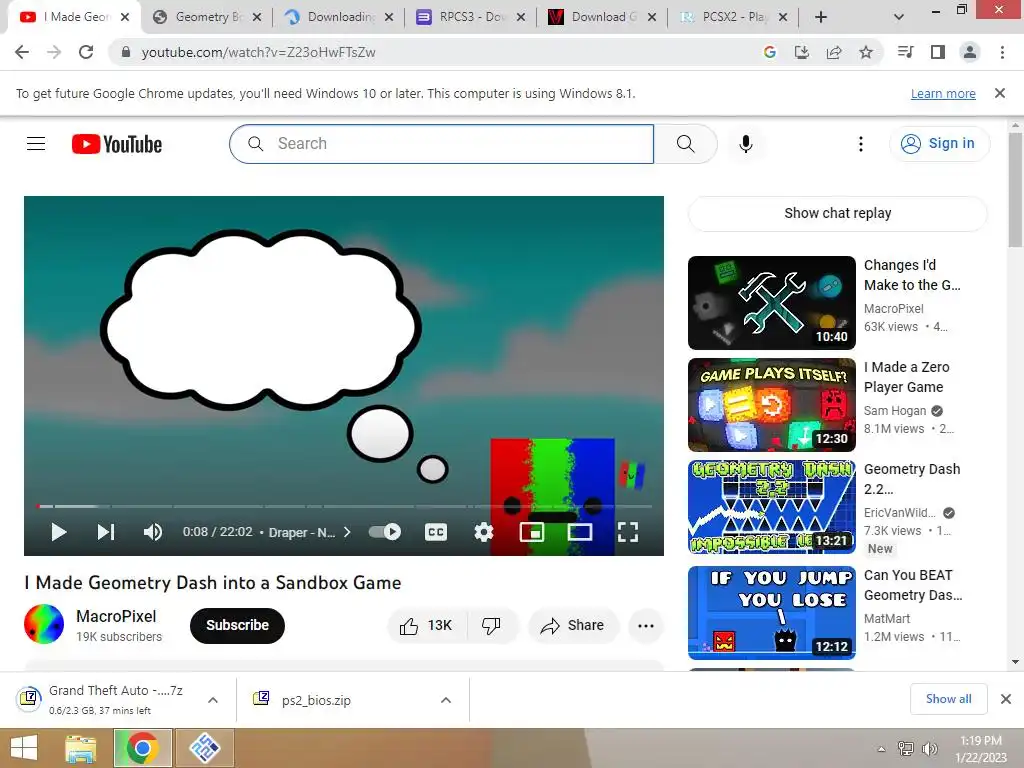
Task: Expand ps2_bios.zip download options
Action: [446, 700]
